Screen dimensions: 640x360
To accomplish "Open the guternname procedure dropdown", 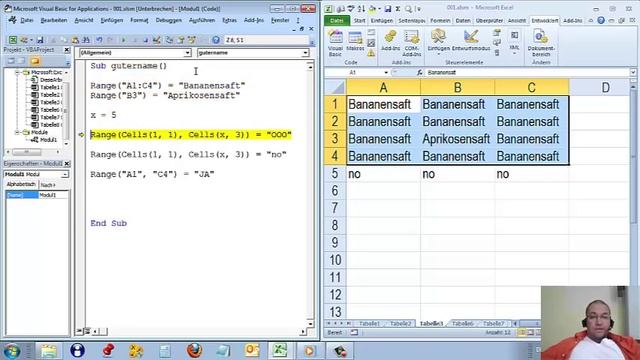I will coord(305,53).
